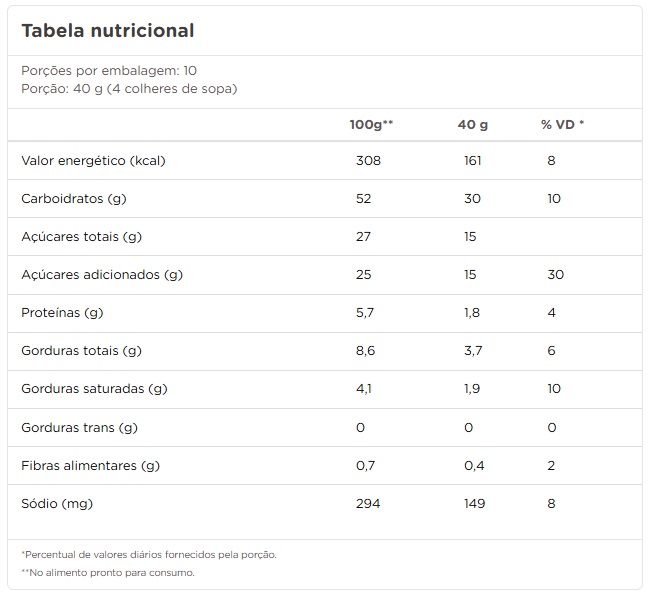
Task: Click the 40 g column header
Action: coord(472,125)
